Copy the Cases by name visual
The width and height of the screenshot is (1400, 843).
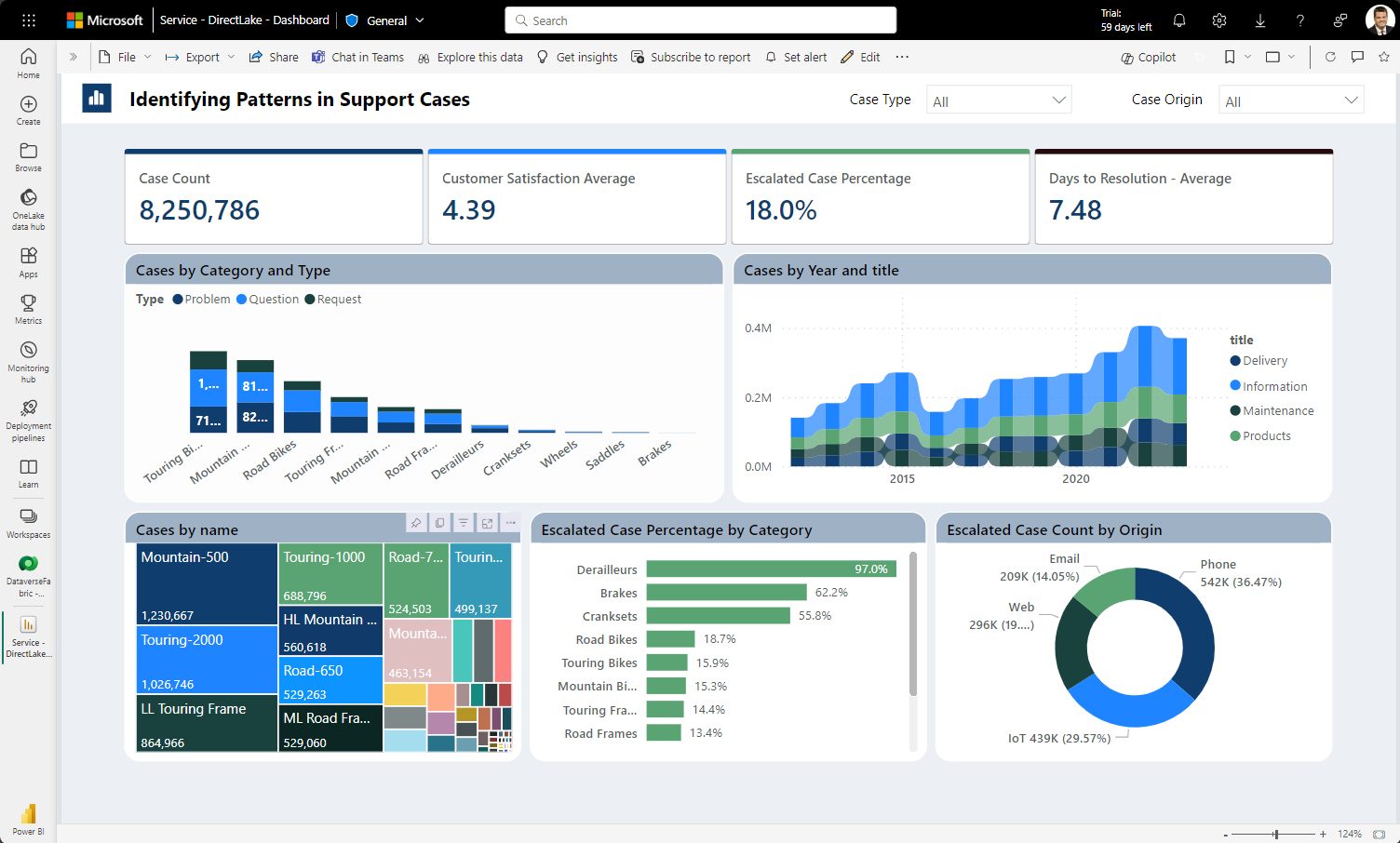coord(439,523)
